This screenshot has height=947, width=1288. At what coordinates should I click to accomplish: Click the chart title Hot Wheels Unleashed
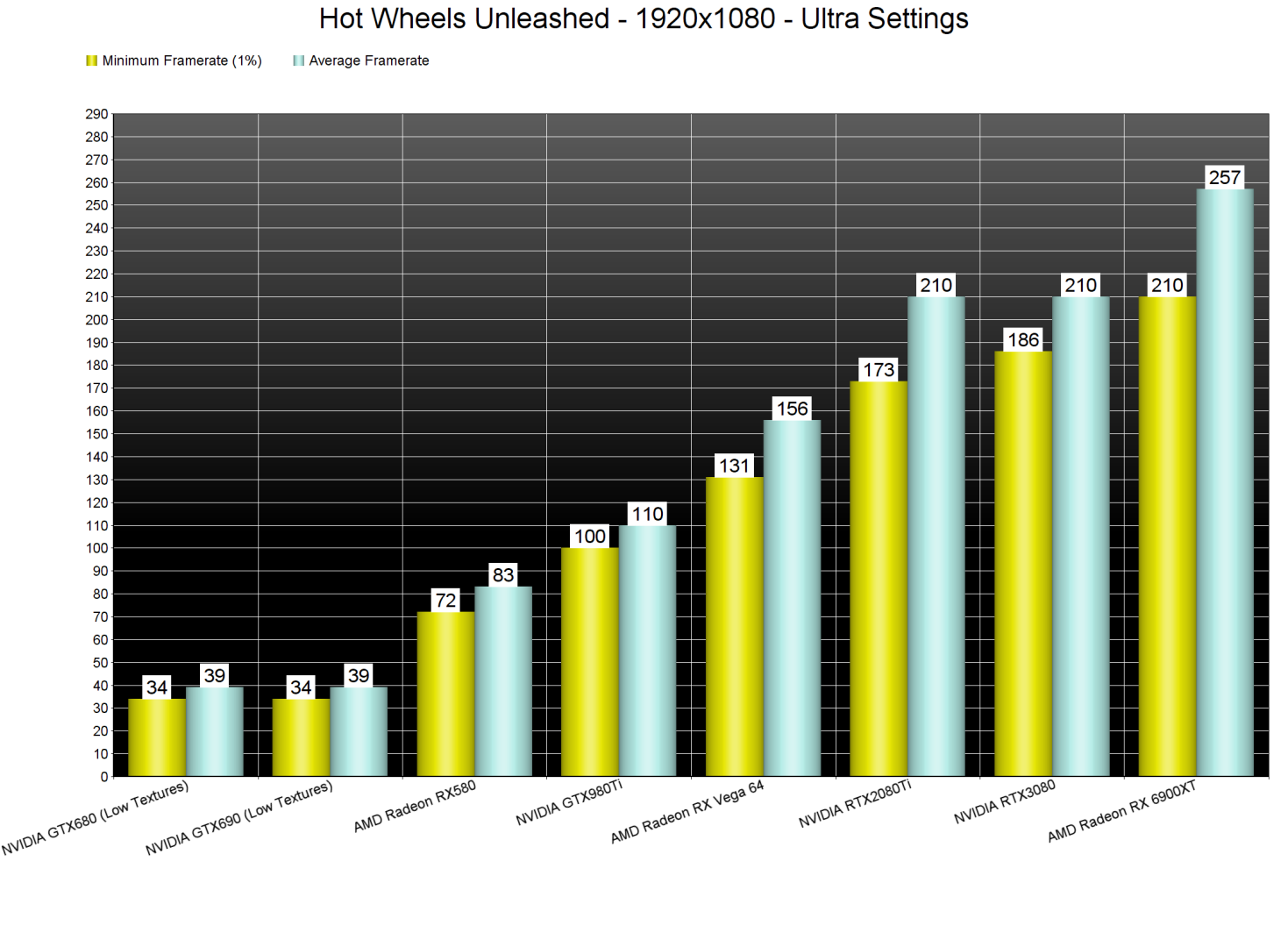coord(643,18)
